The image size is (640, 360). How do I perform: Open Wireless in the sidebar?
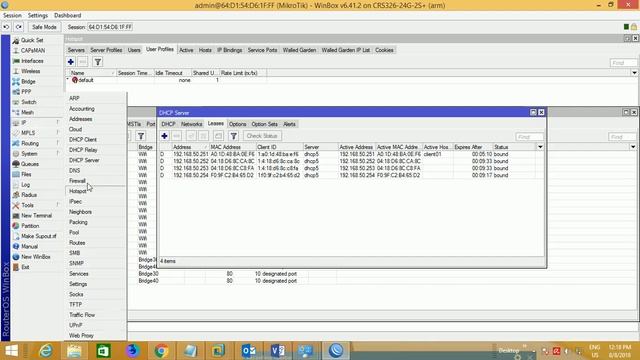pos(31,71)
